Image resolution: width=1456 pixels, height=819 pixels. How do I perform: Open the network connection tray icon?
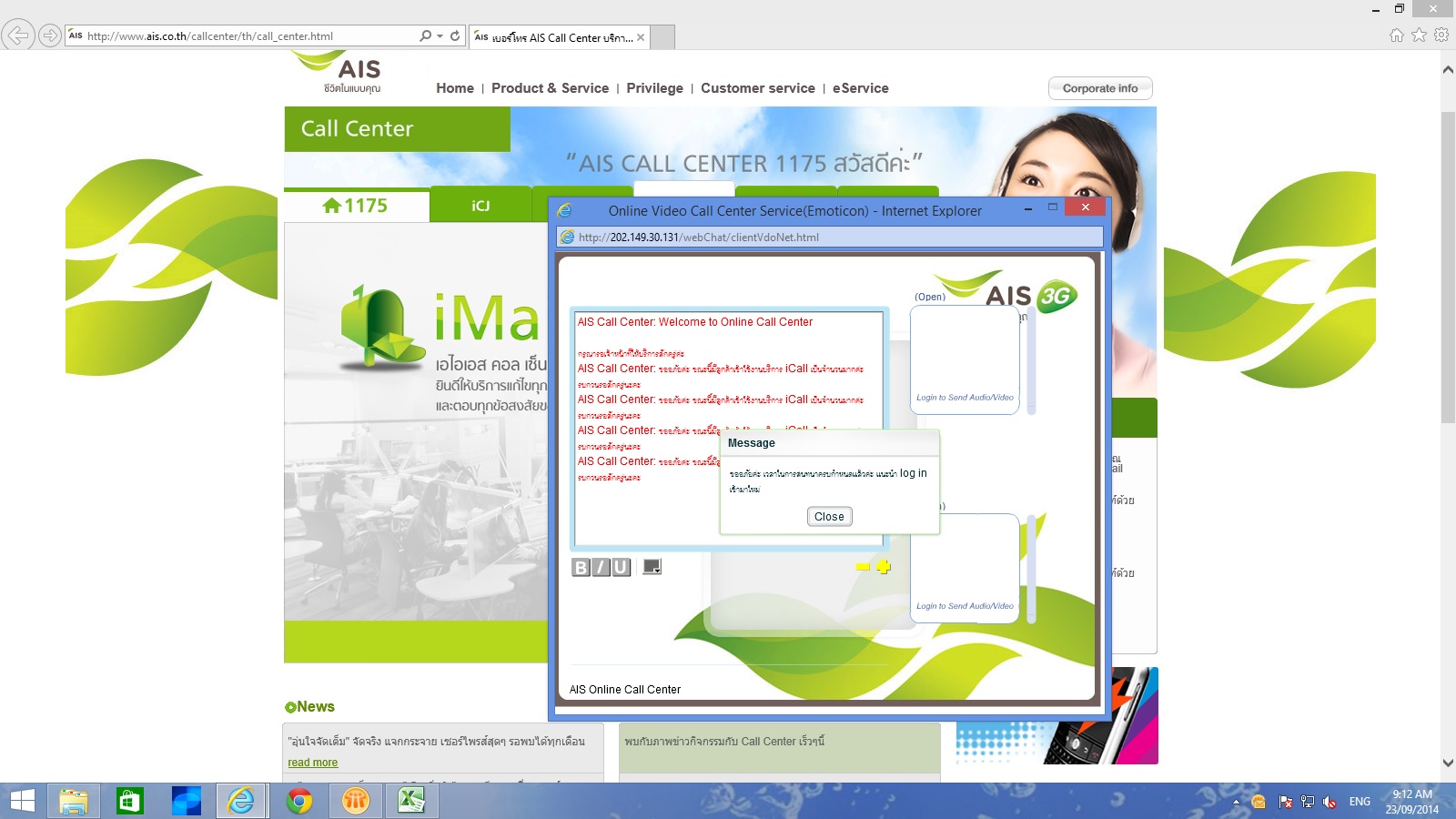1308,802
